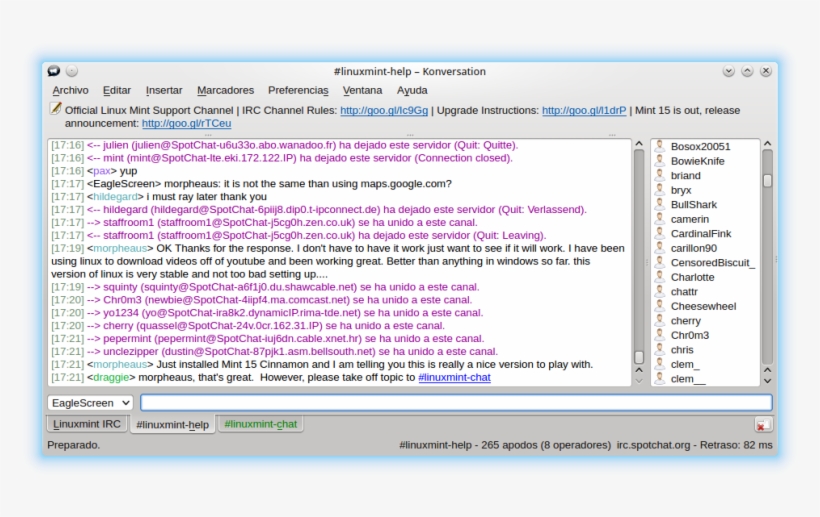The height and width of the screenshot is (517, 820).
Task: Click hildegard's nick in the 17:17 message
Action: (115, 197)
